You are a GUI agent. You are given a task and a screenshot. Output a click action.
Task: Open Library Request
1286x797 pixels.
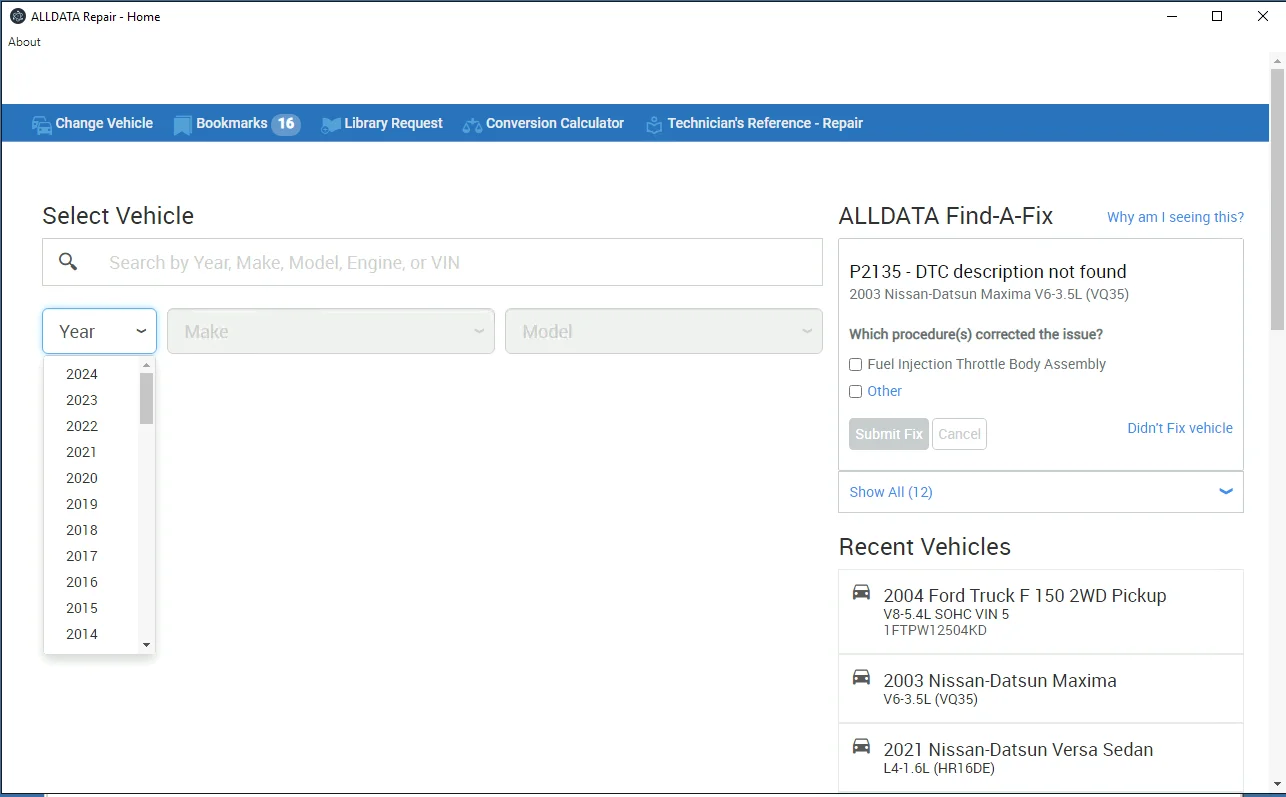point(382,124)
